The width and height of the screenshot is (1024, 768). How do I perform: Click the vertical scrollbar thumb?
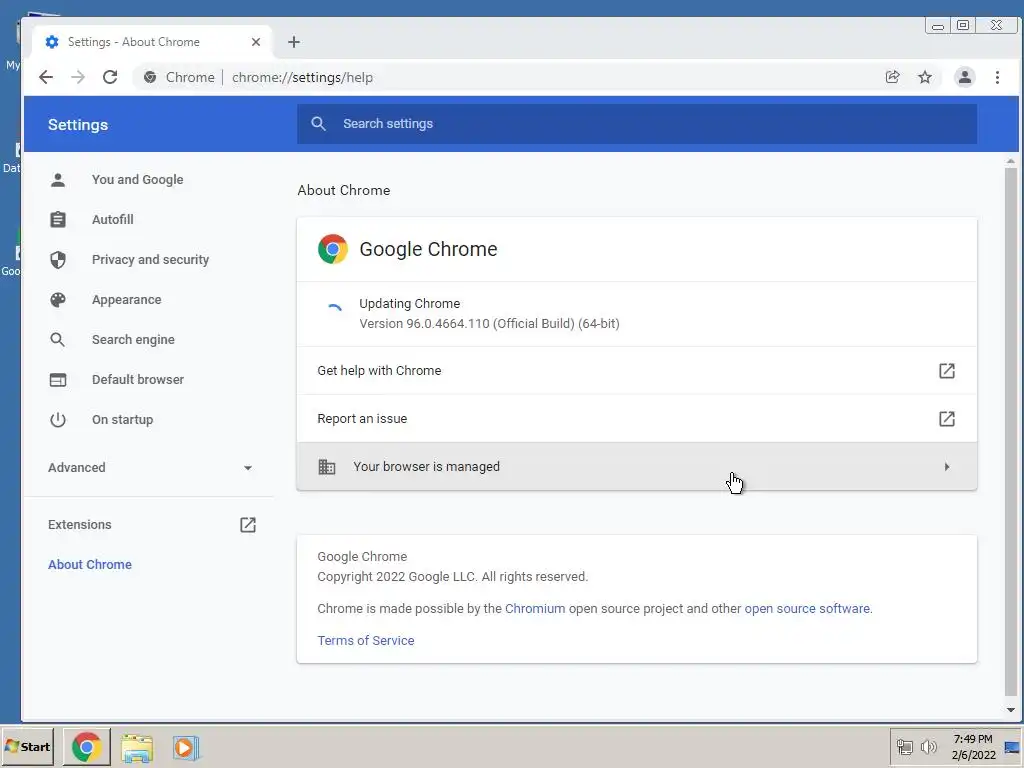coord(1011,431)
